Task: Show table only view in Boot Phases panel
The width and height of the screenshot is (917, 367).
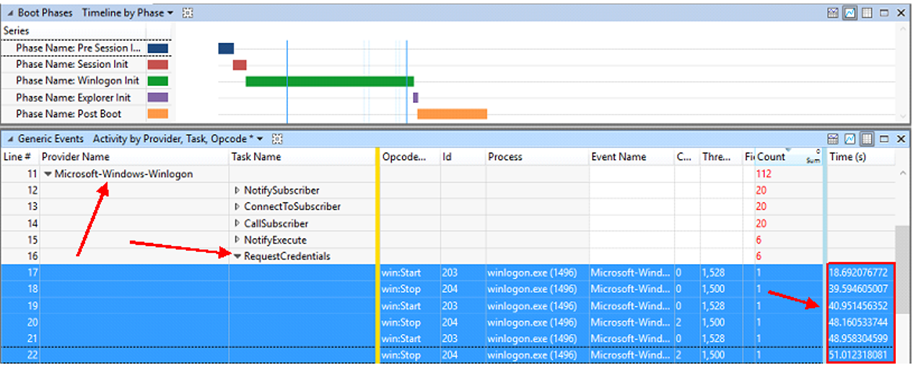Action: (x=867, y=13)
